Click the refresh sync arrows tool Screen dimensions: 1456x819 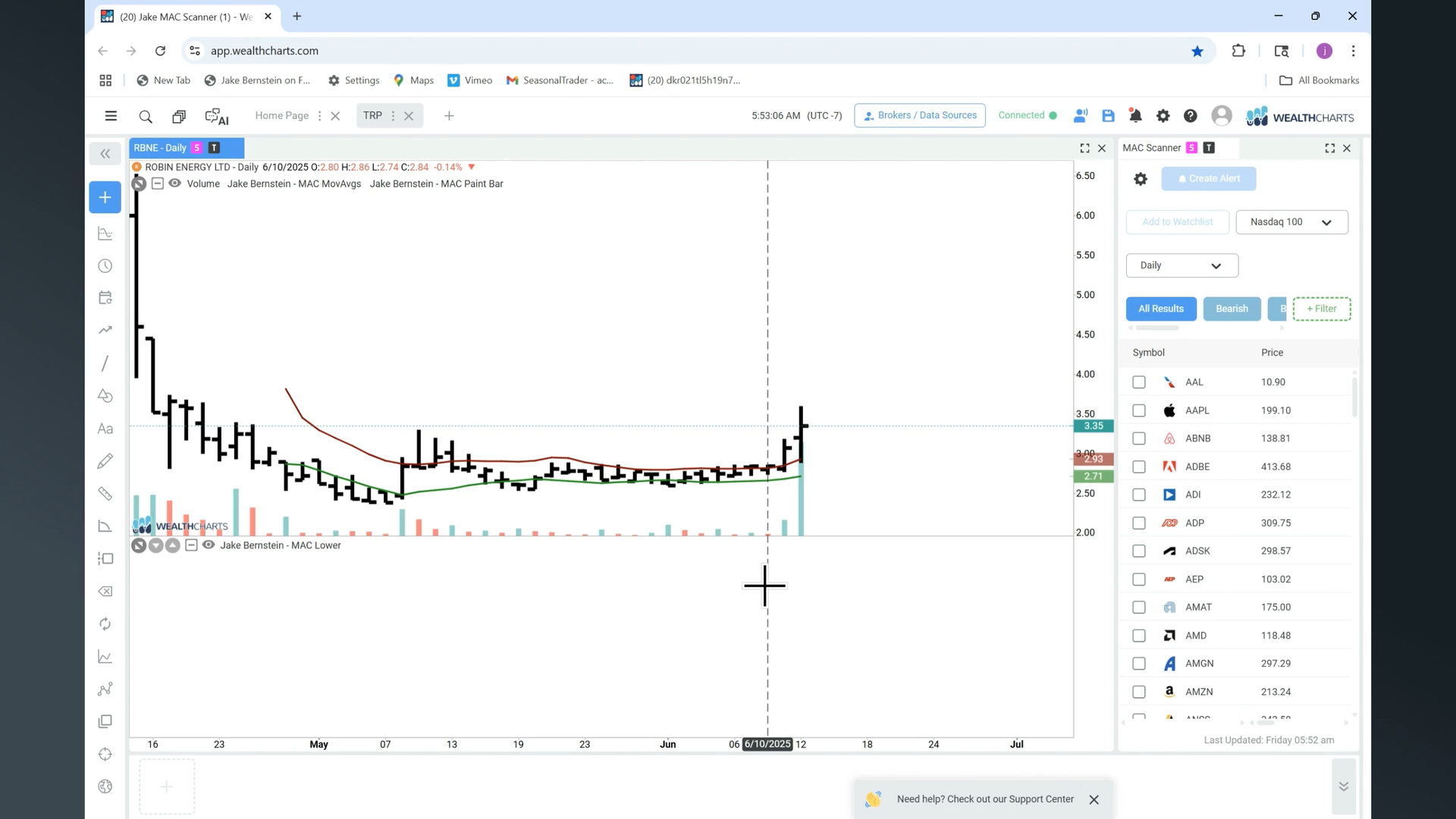[x=105, y=624]
